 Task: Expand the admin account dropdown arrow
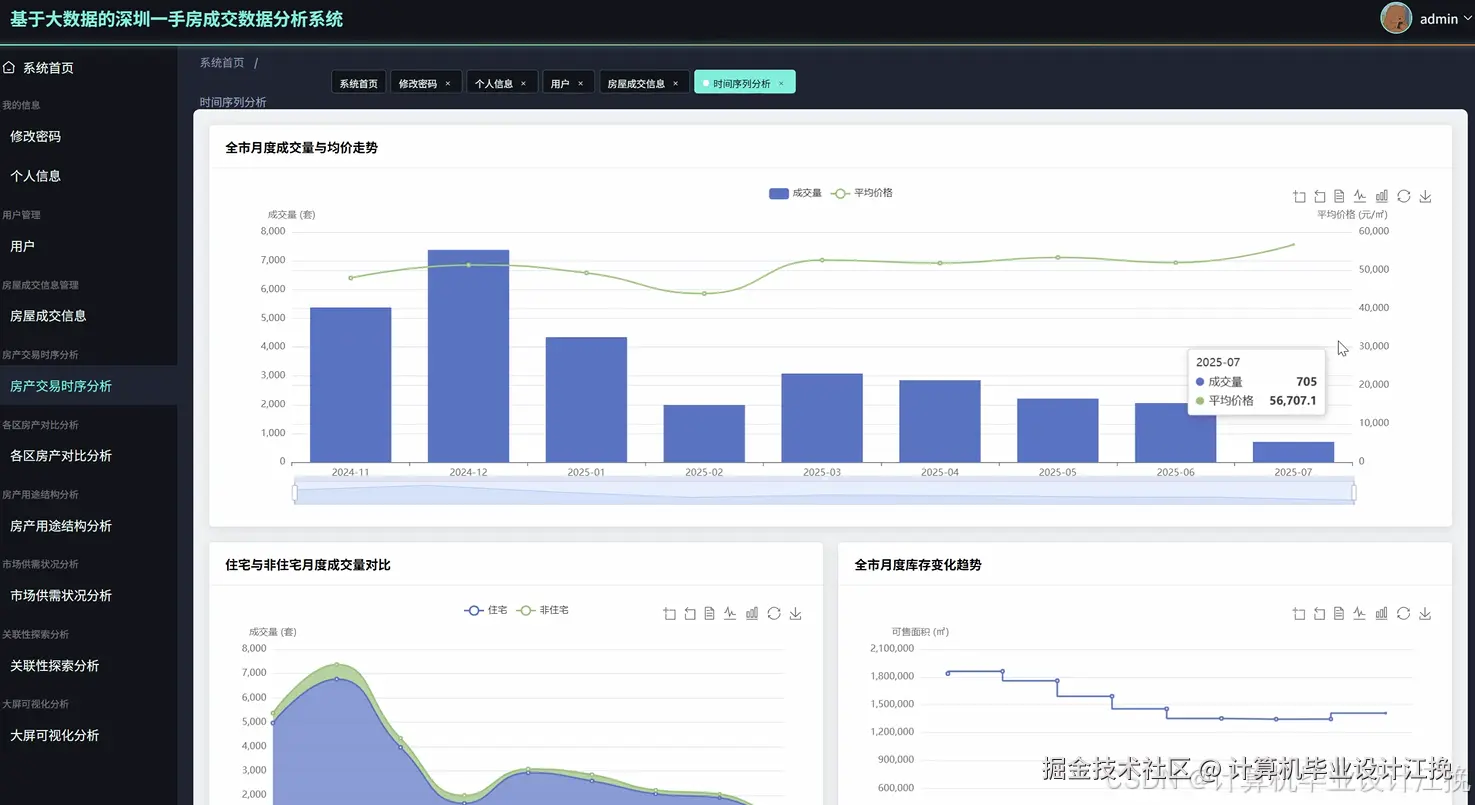pos(1466,19)
